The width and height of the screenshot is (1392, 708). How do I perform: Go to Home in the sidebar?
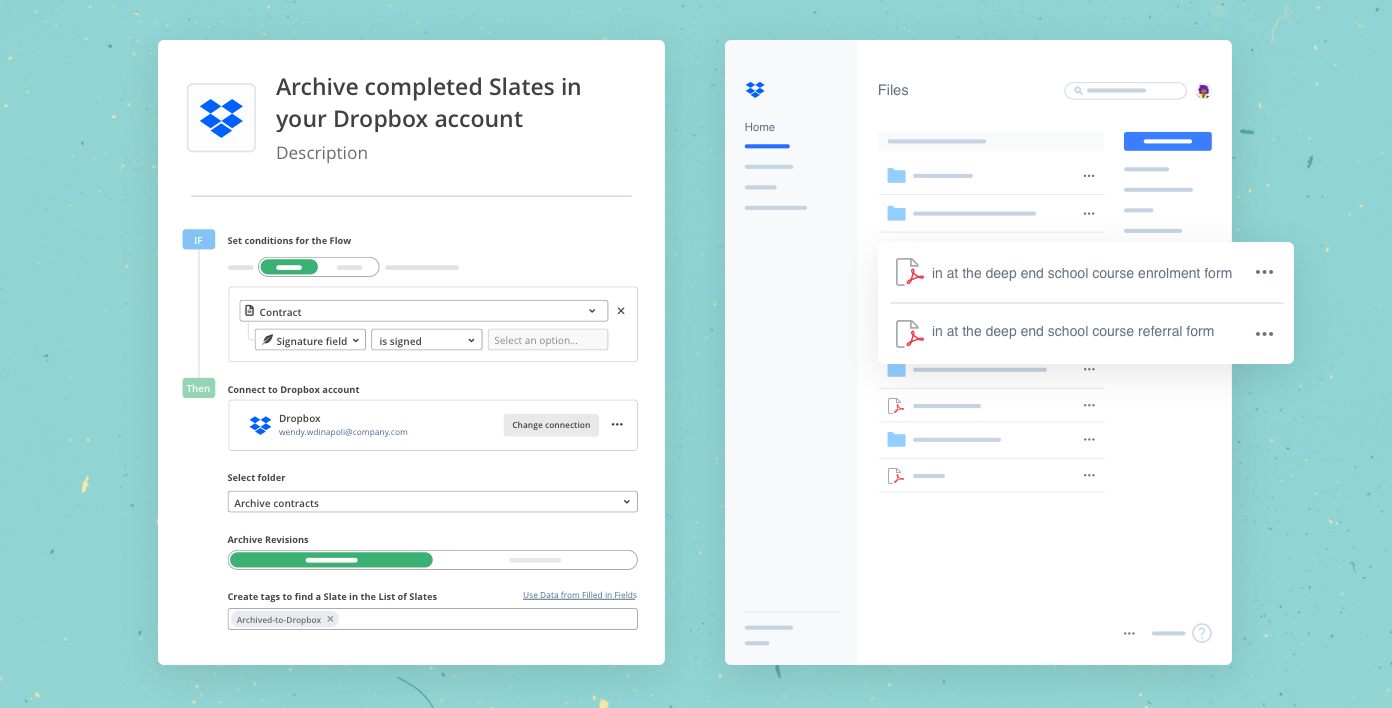[x=760, y=127]
